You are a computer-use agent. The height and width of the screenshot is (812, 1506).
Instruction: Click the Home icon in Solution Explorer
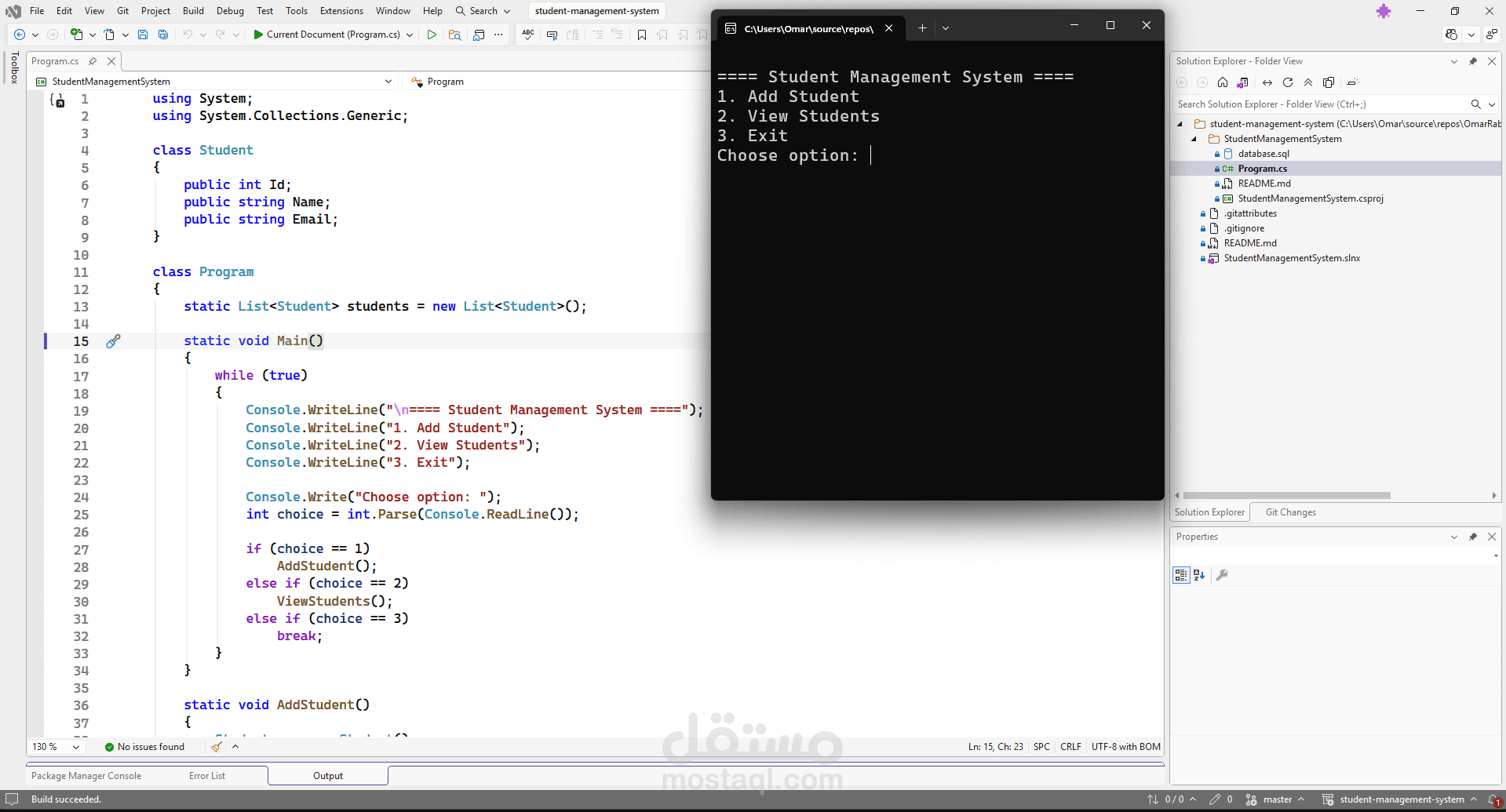pyautogui.click(x=1223, y=82)
